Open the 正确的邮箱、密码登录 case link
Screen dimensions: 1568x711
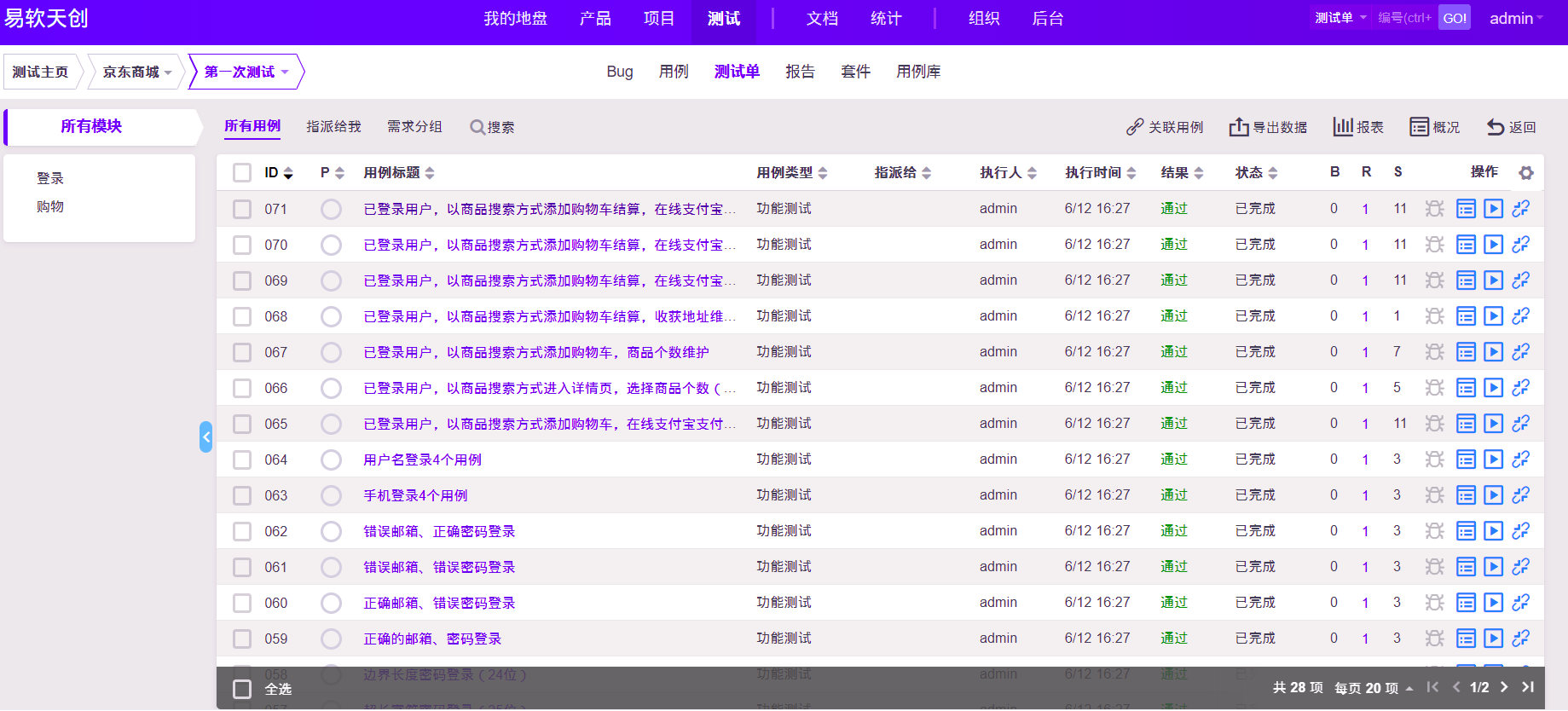(x=432, y=639)
